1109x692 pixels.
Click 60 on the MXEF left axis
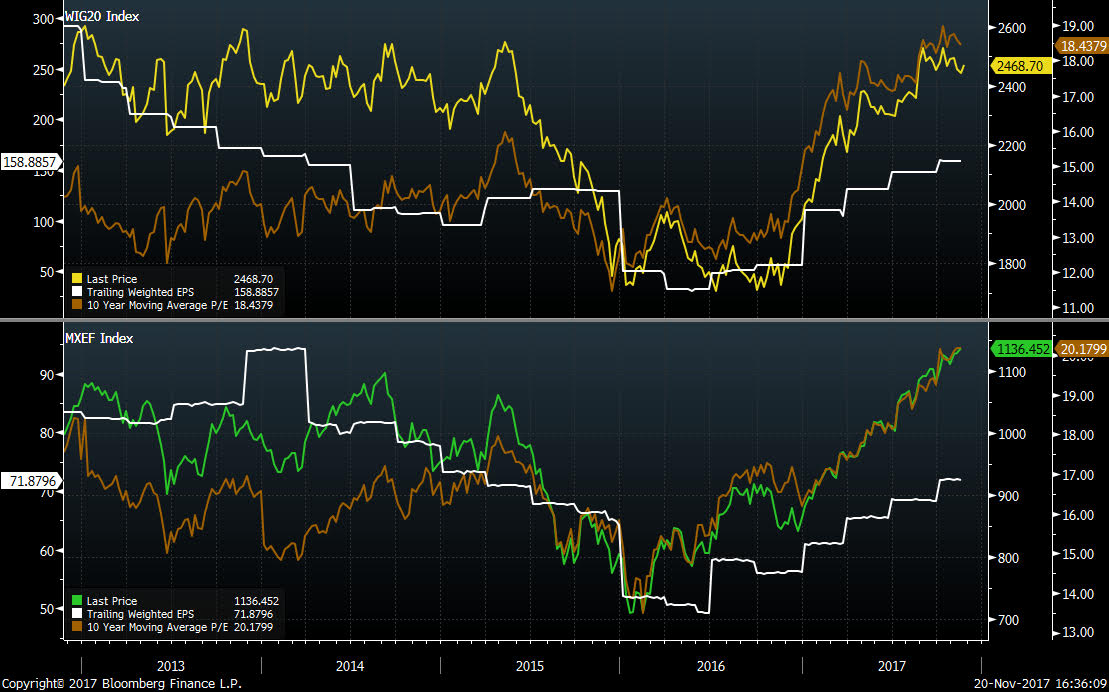click(47, 550)
